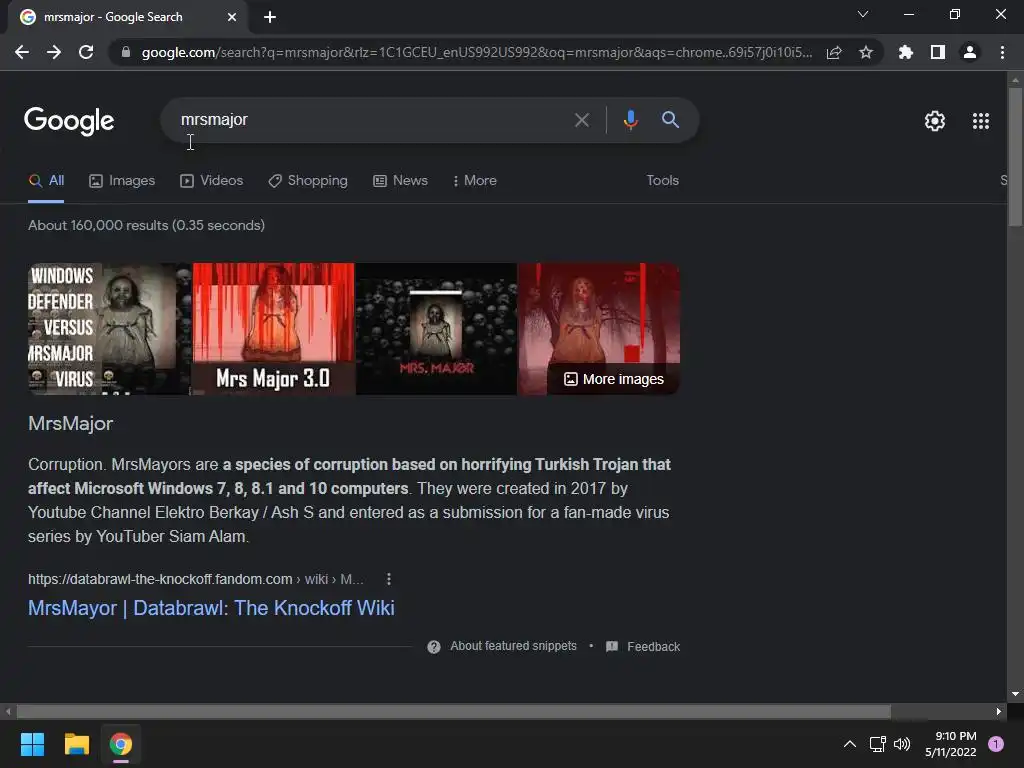Click the MrsMajor heading text
1024x768 pixels.
click(71, 423)
